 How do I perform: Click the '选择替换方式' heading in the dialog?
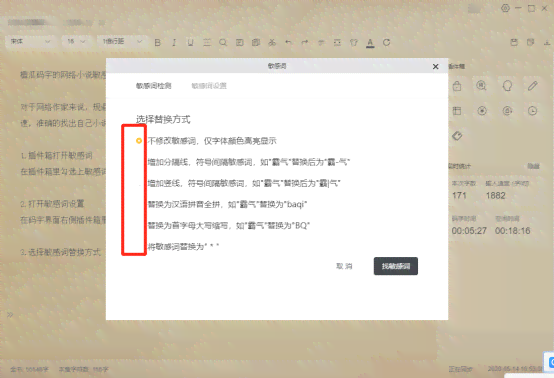[163, 119]
